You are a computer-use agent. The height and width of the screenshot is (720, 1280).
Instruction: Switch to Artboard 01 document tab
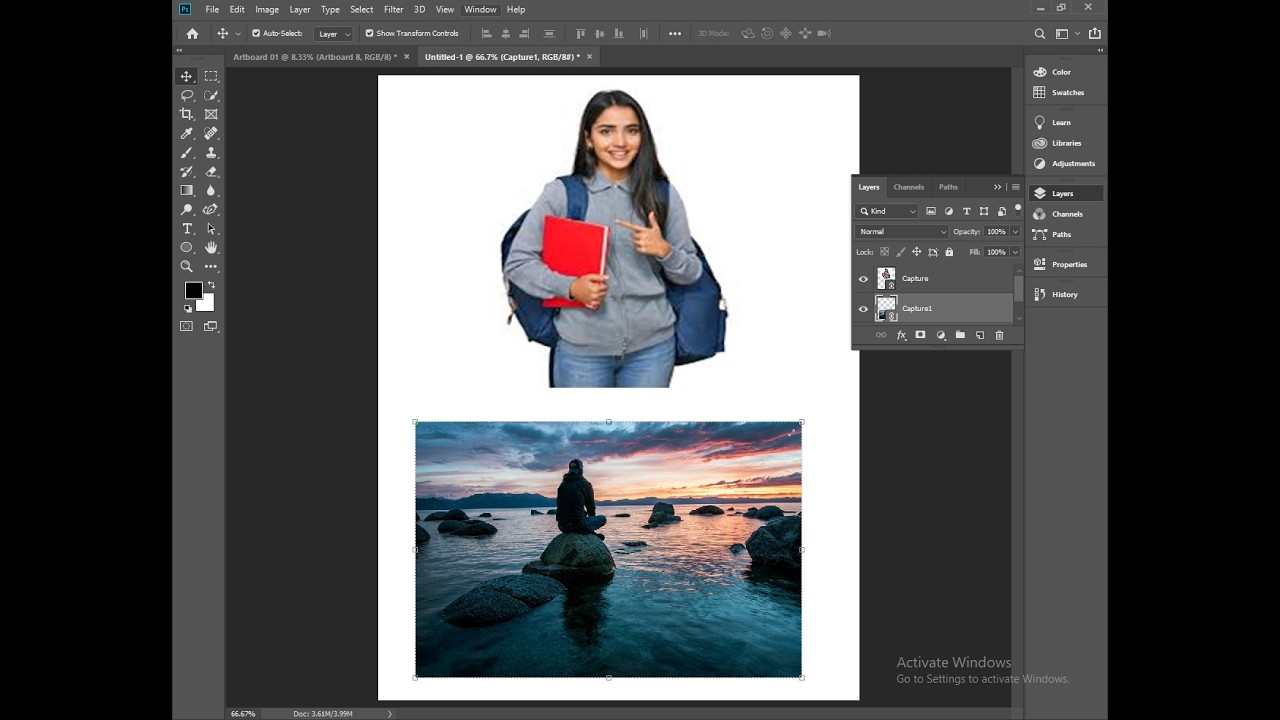[315, 57]
